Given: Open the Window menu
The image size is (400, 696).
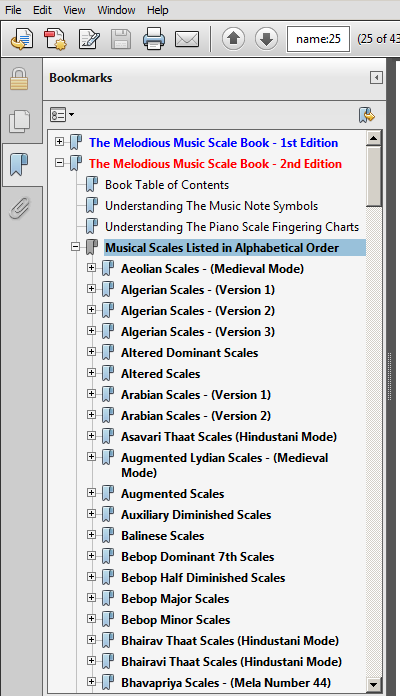Looking at the screenshot, I should pos(116,10).
